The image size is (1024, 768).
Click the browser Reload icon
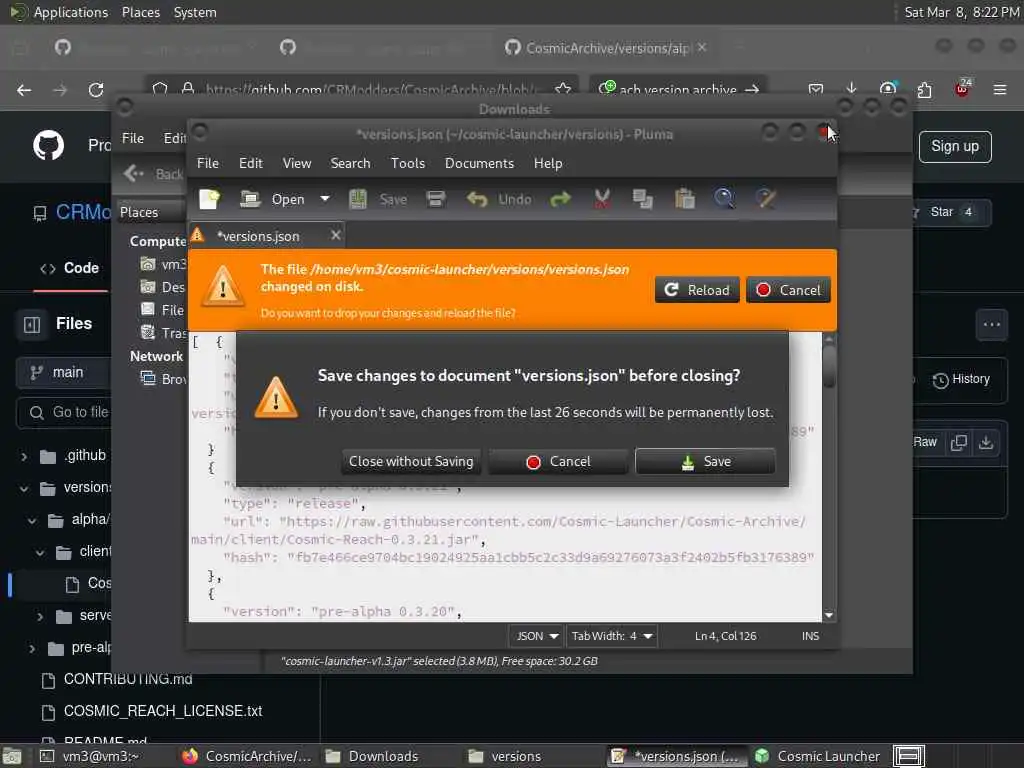tap(96, 90)
